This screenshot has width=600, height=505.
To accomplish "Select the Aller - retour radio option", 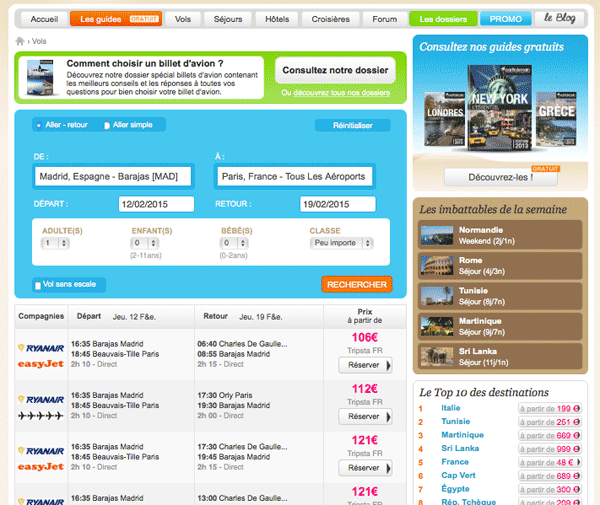I will [39, 125].
